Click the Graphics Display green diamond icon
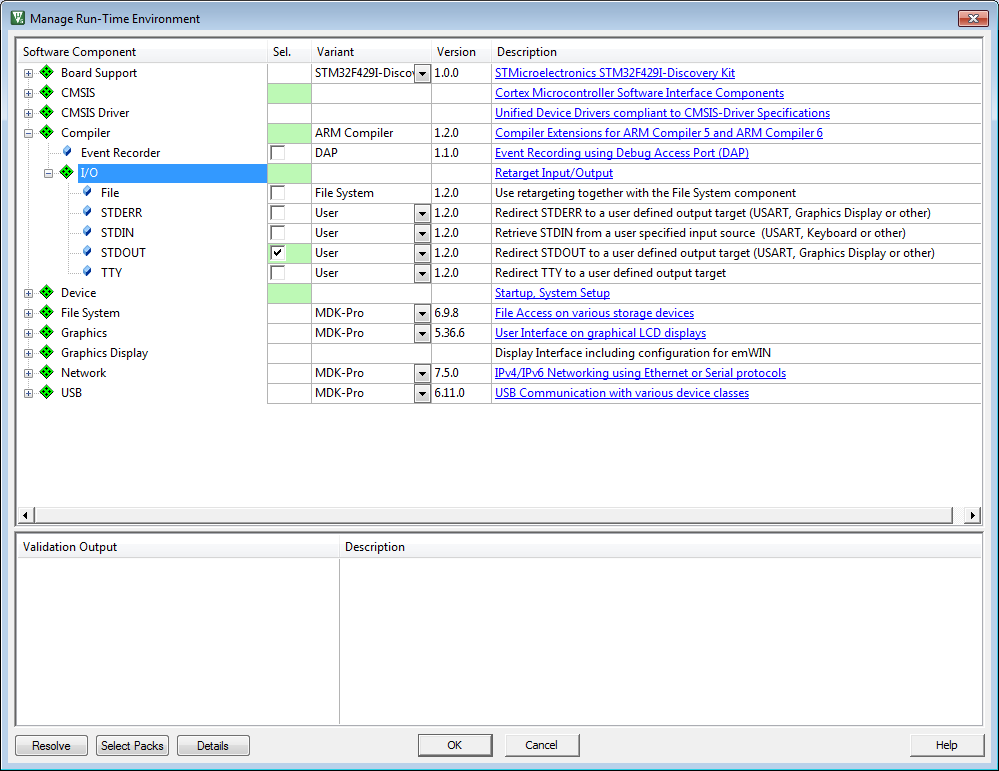The width and height of the screenshot is (999, 771). [x=46, y=353]
